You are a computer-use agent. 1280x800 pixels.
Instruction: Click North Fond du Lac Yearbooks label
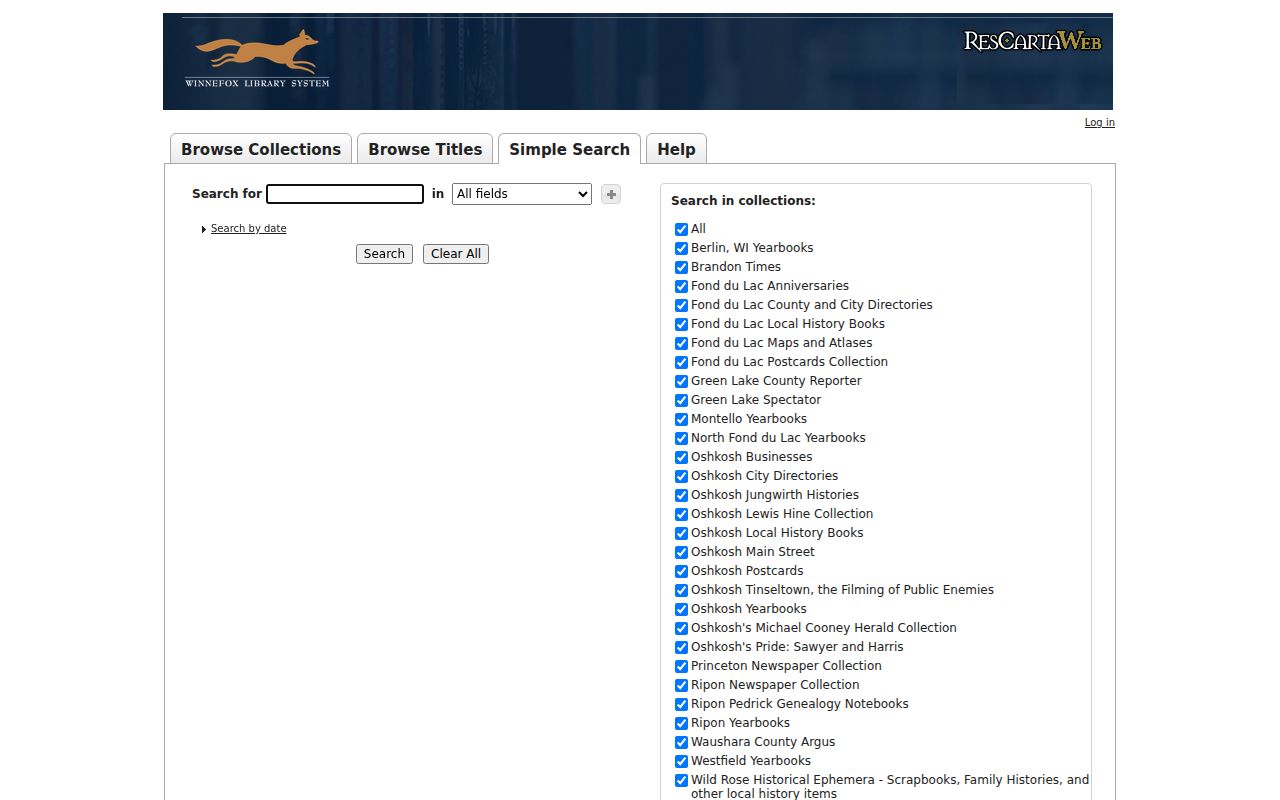(x=778, y=438)
